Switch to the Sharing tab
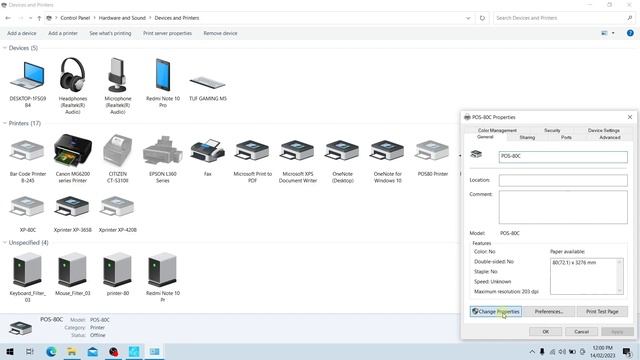This screenshot has width=640, height=360. (x=527, y=138)
